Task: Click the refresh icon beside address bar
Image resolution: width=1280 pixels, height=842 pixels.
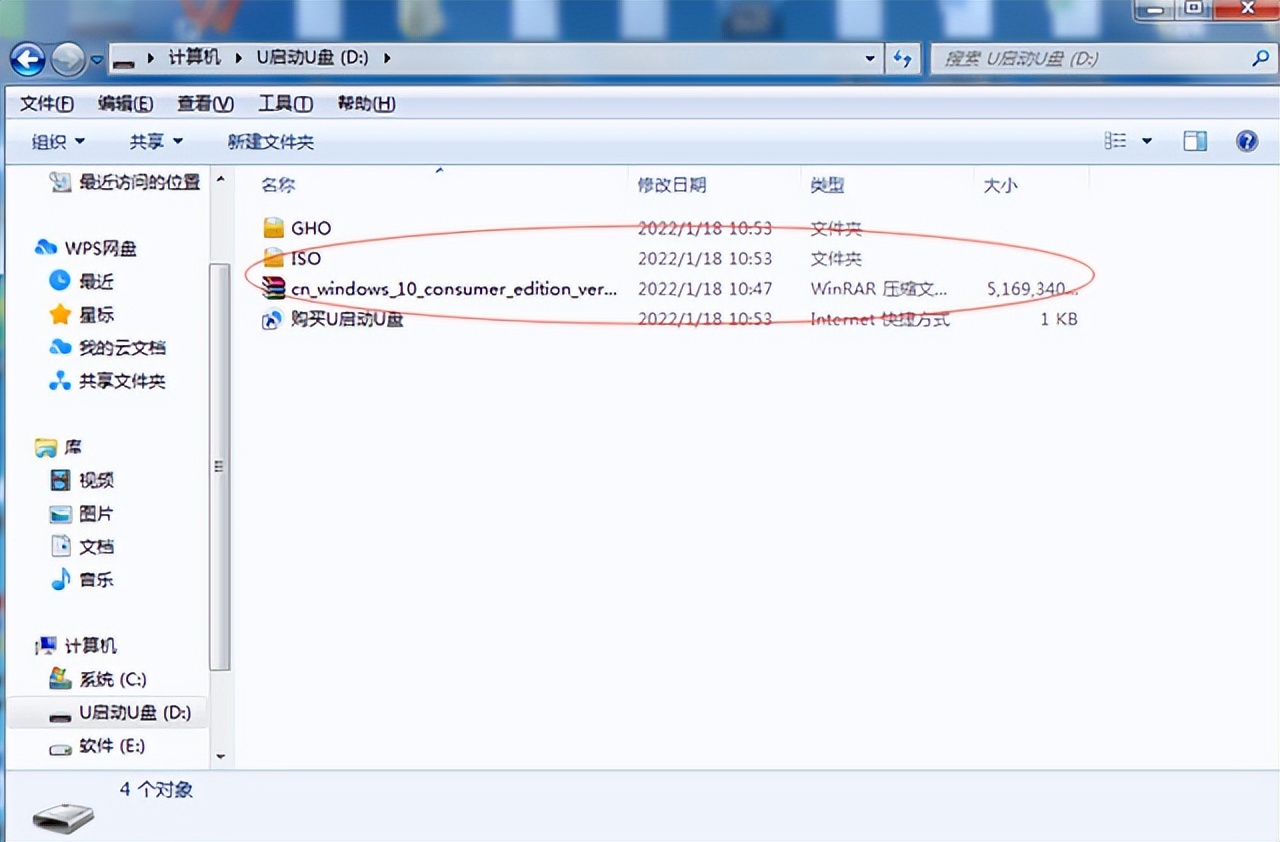Action: pos(903,58)
